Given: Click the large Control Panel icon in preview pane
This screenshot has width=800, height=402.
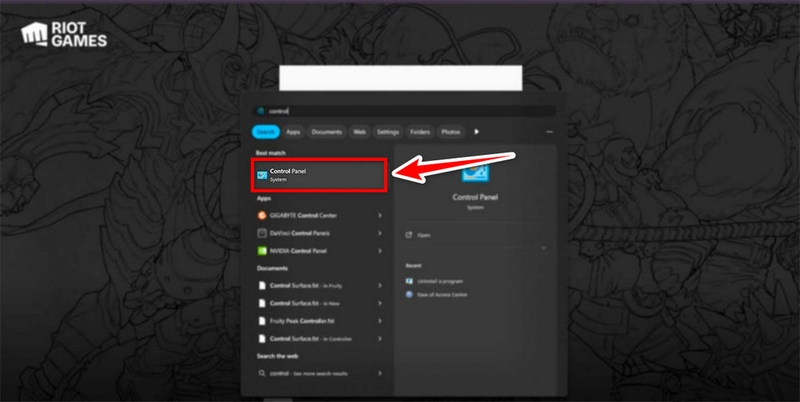Looking at the screenshot, I should point(476,172).
